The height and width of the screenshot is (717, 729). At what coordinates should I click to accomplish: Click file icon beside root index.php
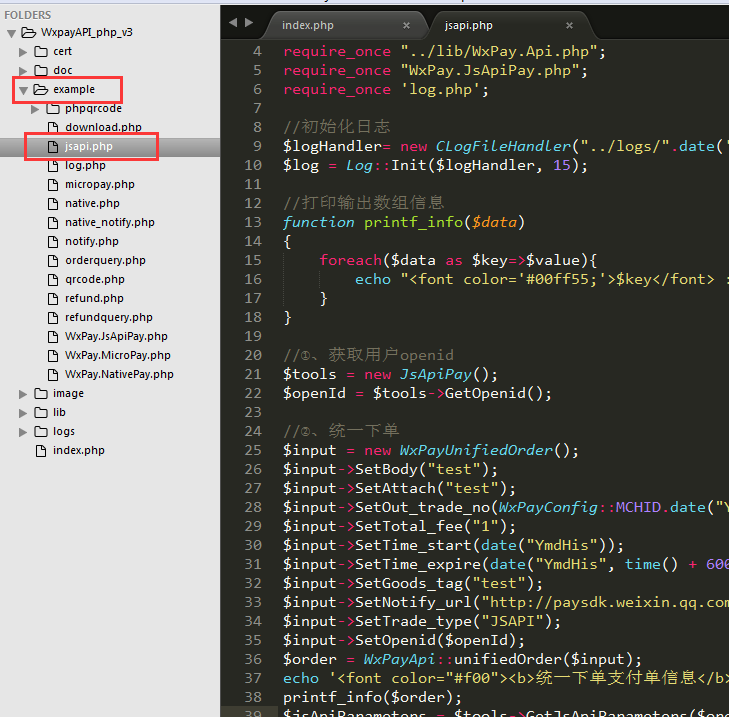coord(41,451)
